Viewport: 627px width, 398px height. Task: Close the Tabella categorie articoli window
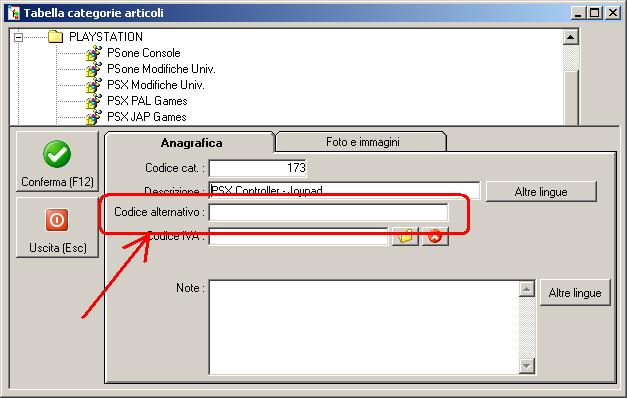613,13
